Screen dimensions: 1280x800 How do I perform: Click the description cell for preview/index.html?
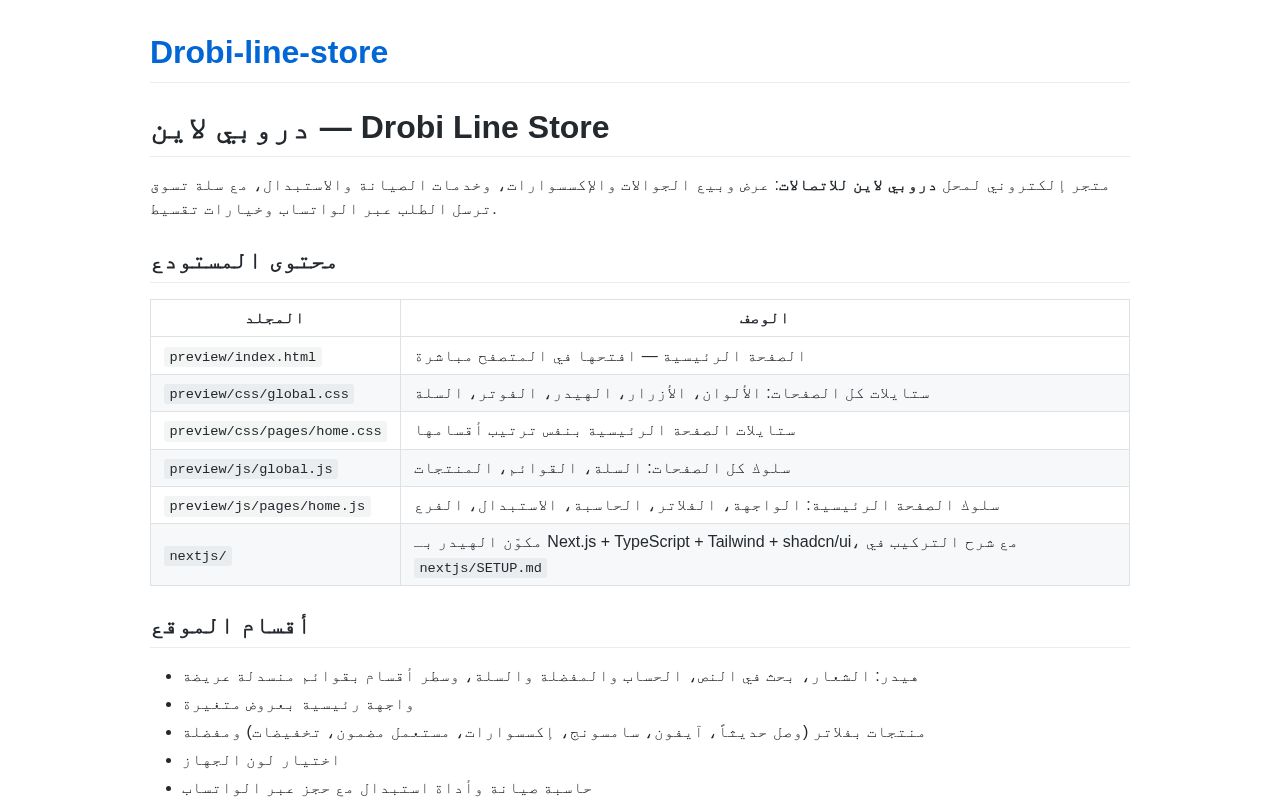(765, 356)
